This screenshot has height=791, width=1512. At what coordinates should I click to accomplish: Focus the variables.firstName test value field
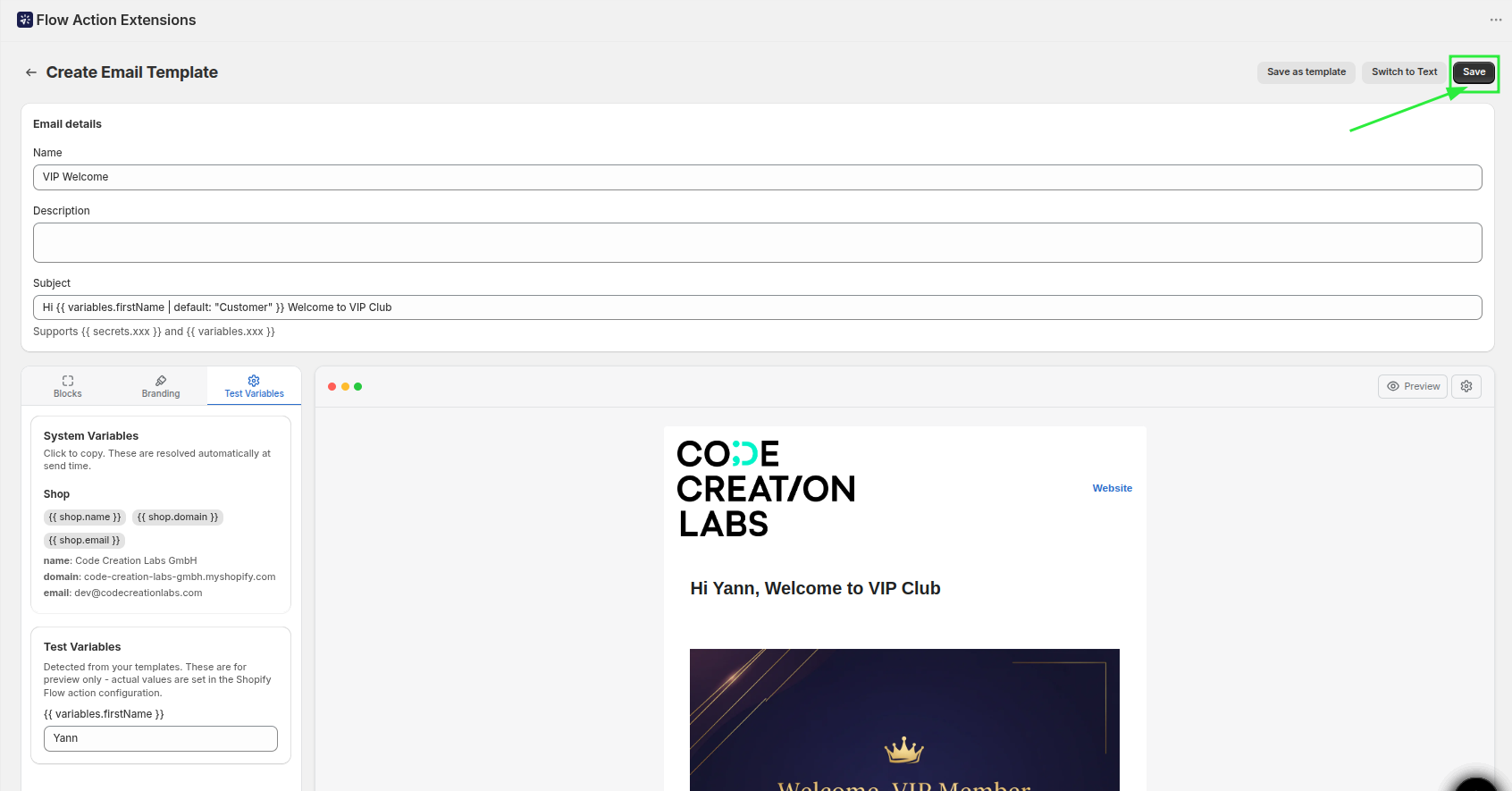pyautogui.click(x=161, y=738)
